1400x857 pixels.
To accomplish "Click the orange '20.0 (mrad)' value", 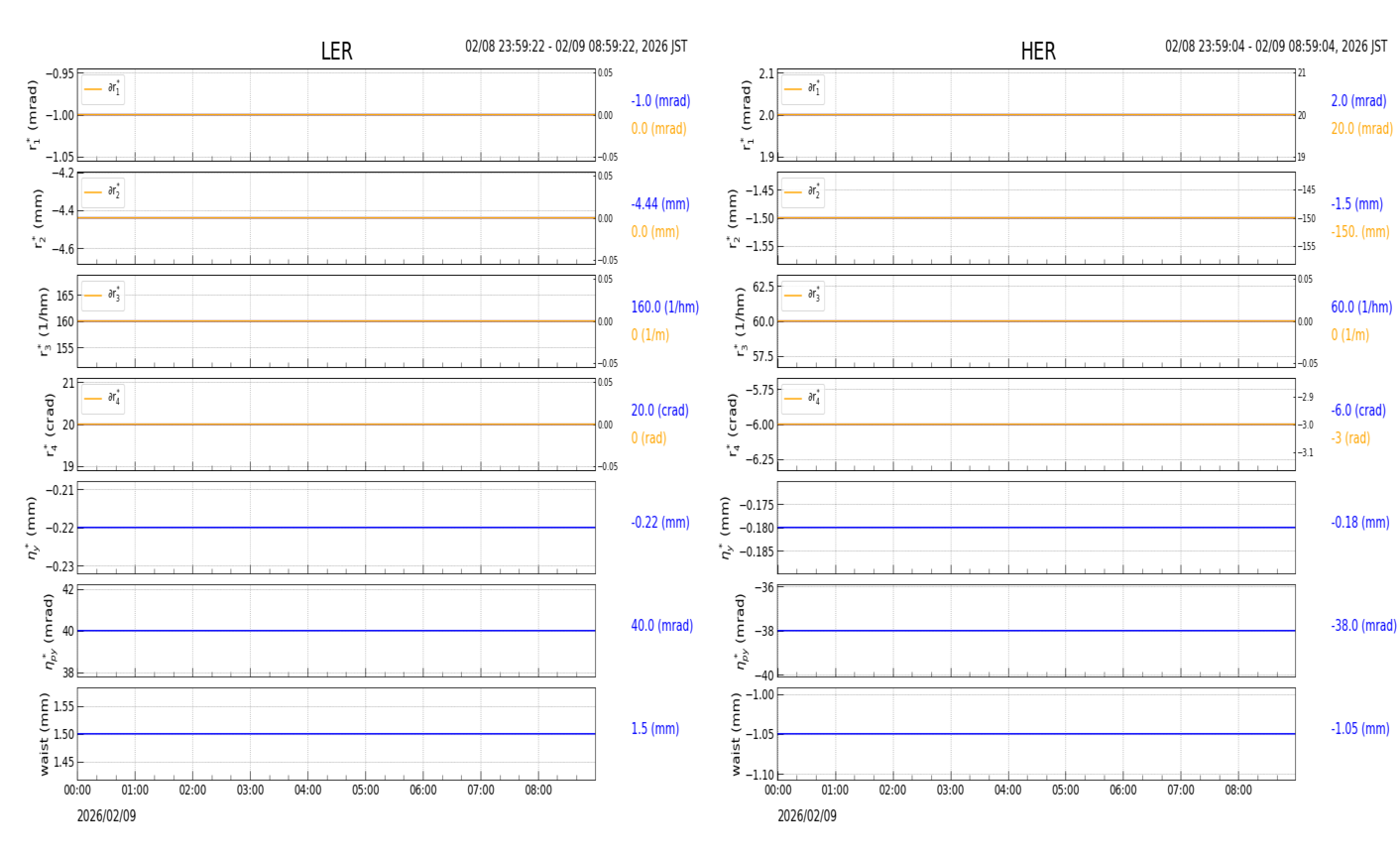I will (1361, 129).
